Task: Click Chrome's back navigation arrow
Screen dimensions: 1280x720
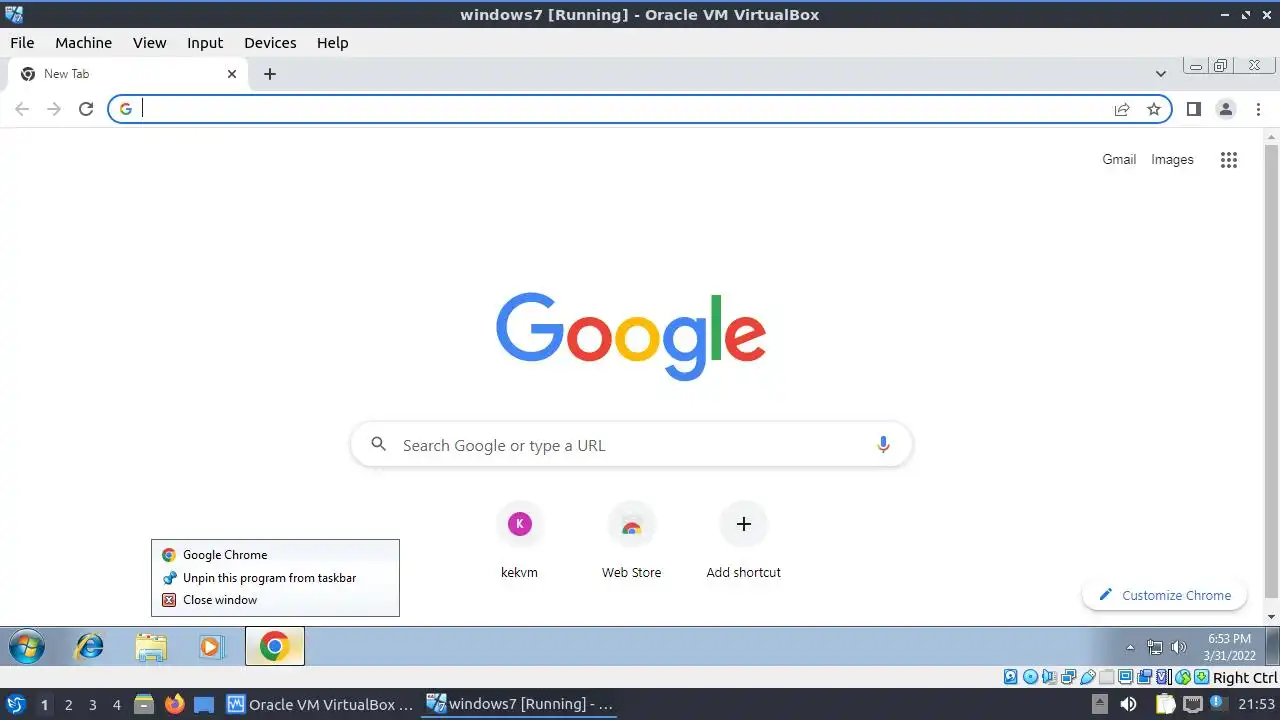Action: coord(22,109)
